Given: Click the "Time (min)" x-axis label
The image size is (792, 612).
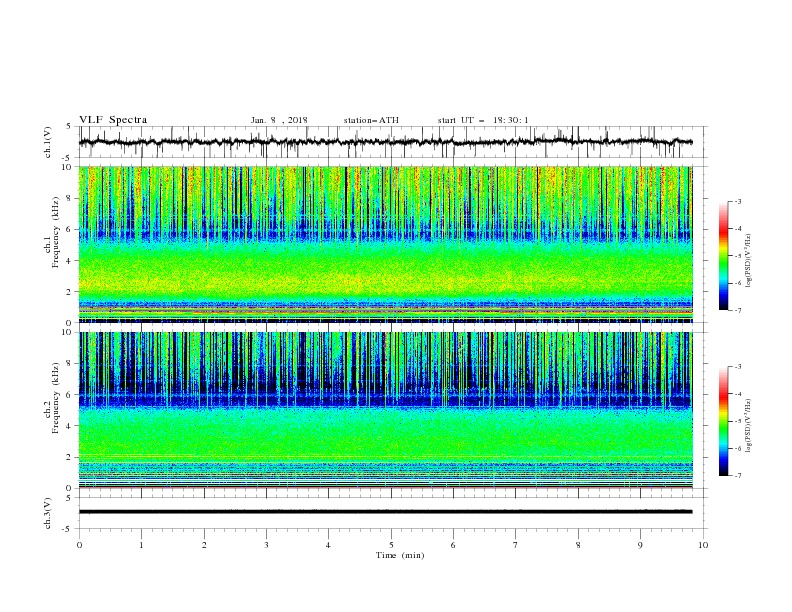Looking at the screenshot, I should point(400,555).
